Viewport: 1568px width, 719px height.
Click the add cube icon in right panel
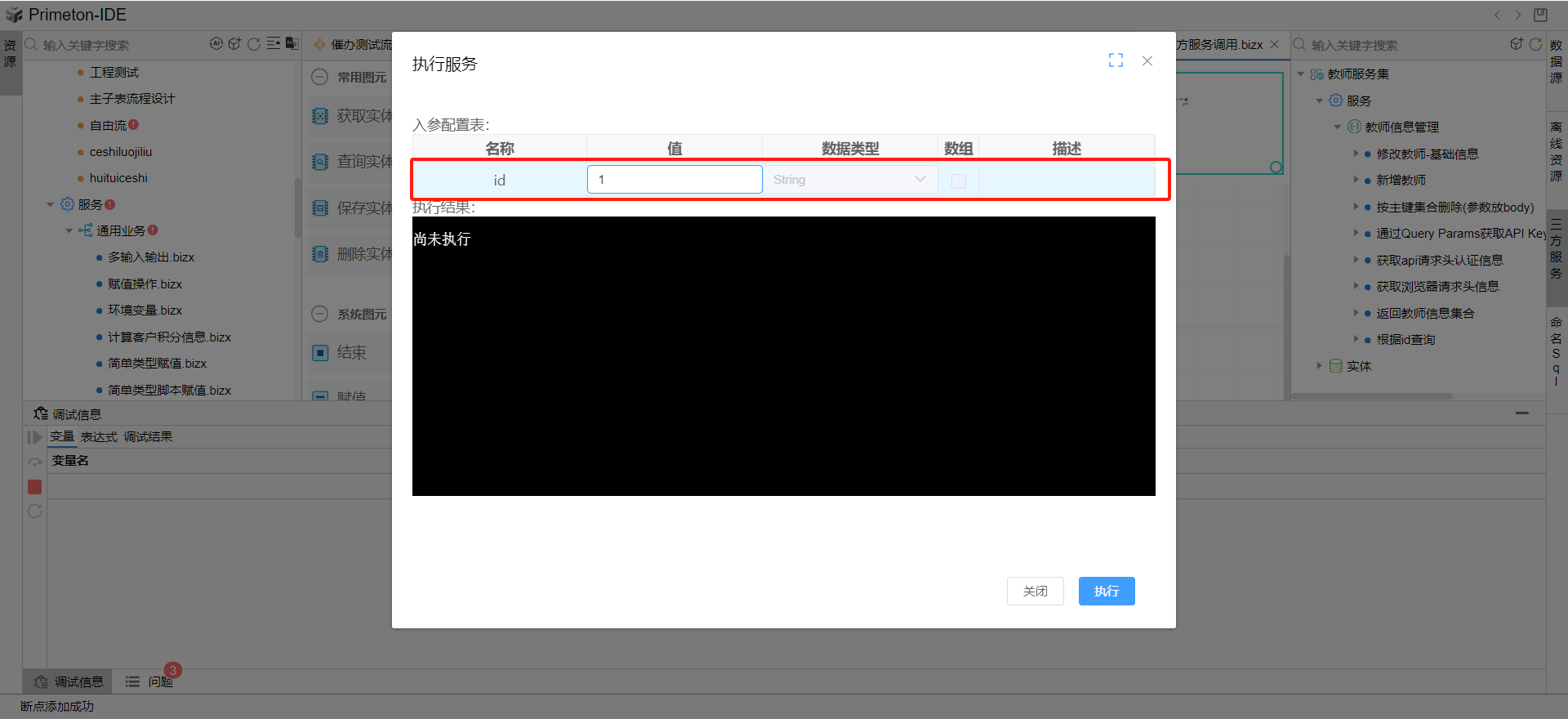pyautogui.click(x=1517, y=44)
